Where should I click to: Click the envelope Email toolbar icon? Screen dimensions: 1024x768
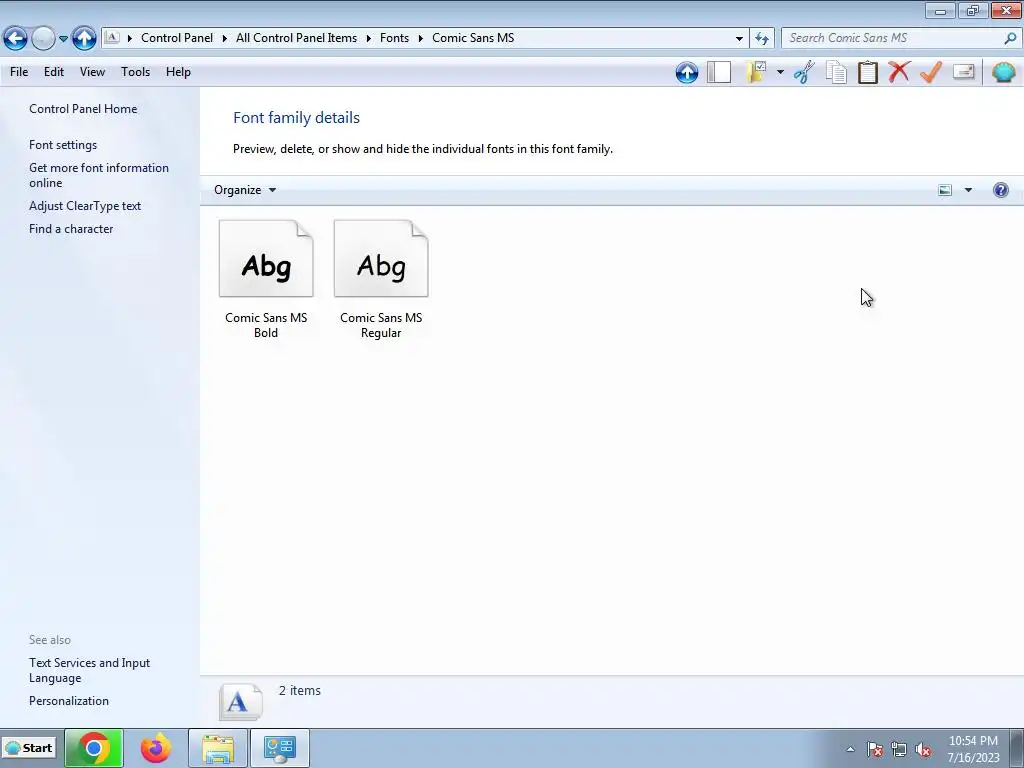(963, 72)
